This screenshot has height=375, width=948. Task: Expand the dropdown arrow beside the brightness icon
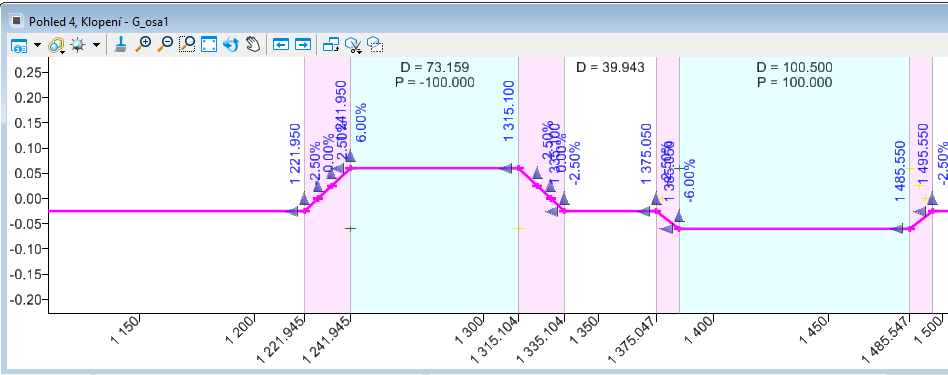[96, 45]
